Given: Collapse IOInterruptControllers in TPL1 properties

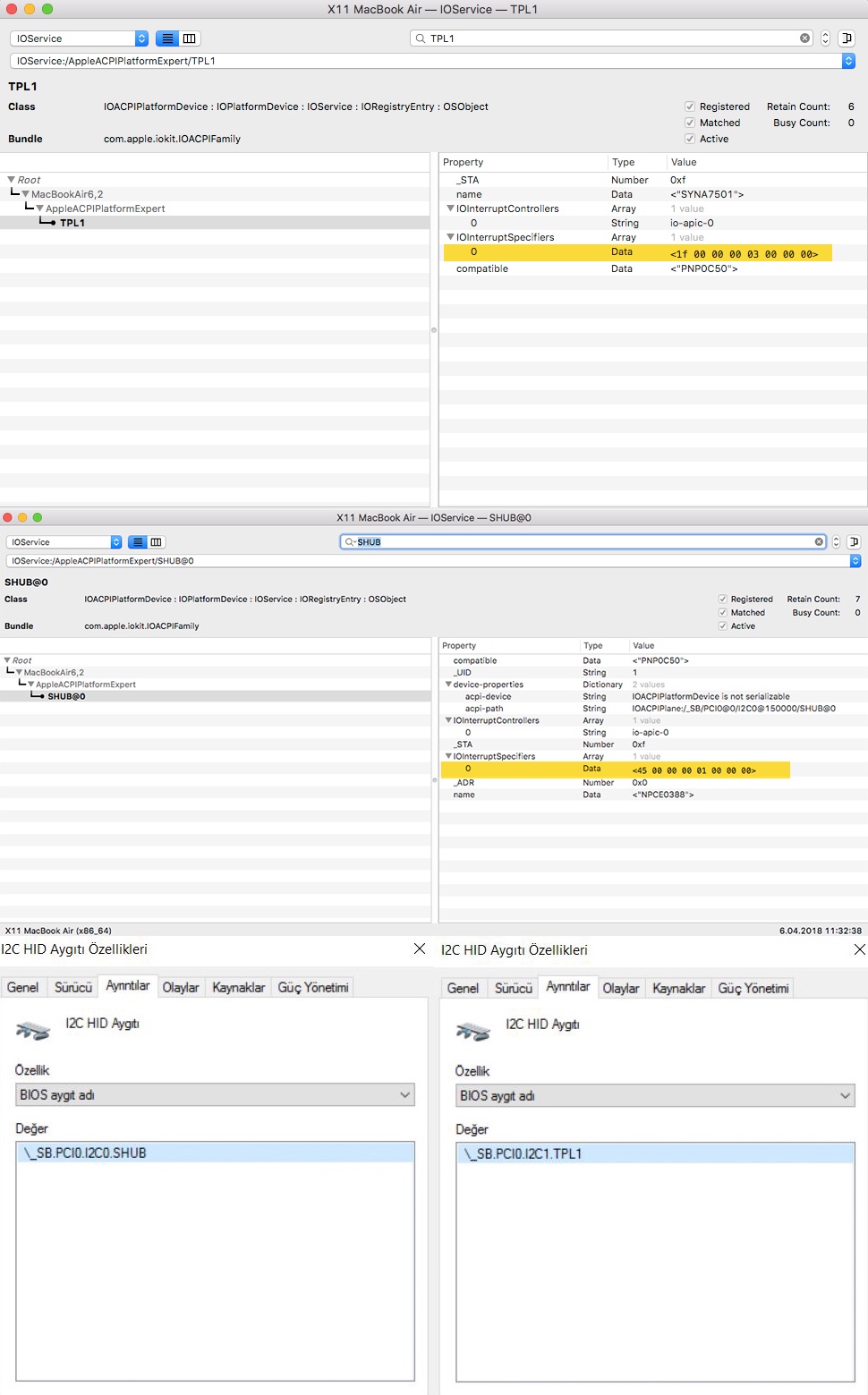Looking at the screenshot, I should click(450, 208).
